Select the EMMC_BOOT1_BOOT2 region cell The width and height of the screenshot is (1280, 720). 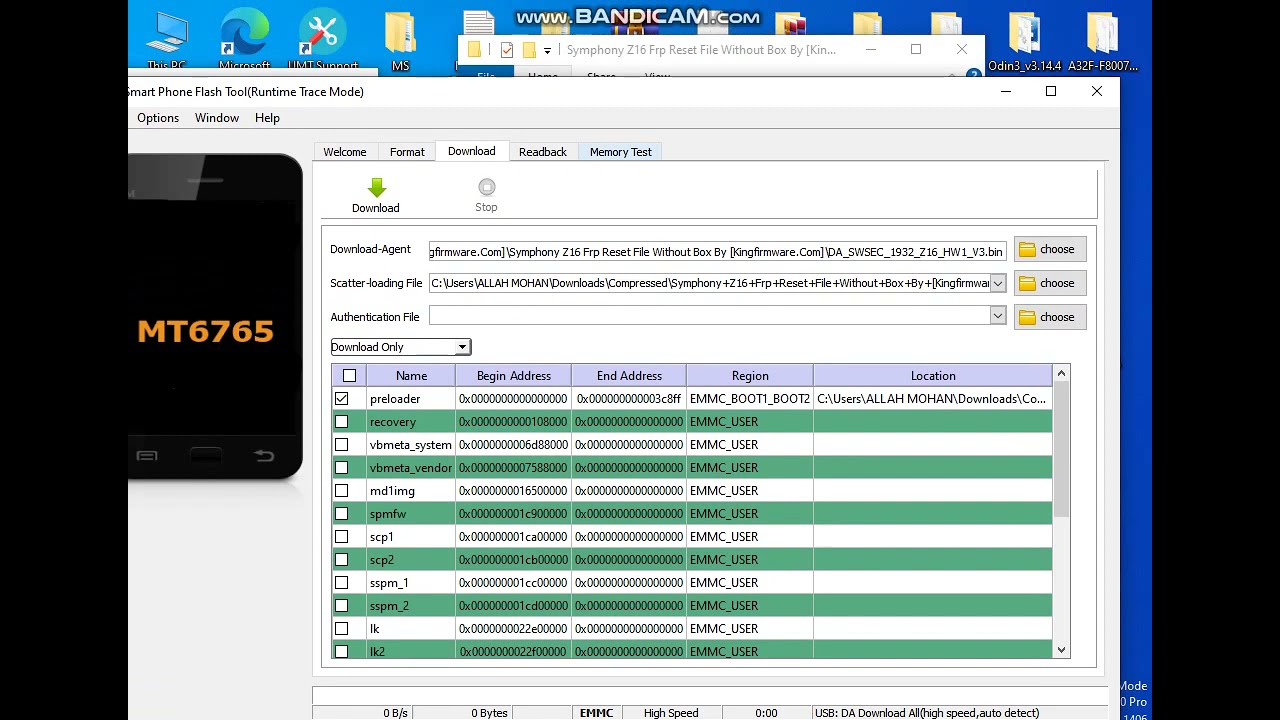coord(750,399)
